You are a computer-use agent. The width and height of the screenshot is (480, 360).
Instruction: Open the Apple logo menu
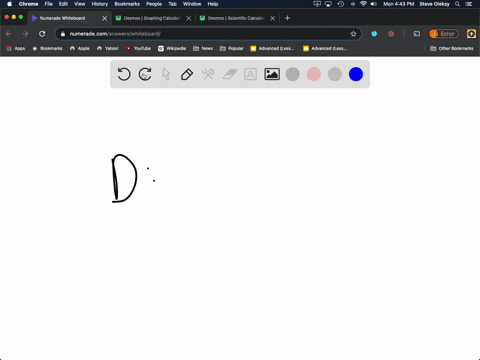click(9, 4)
